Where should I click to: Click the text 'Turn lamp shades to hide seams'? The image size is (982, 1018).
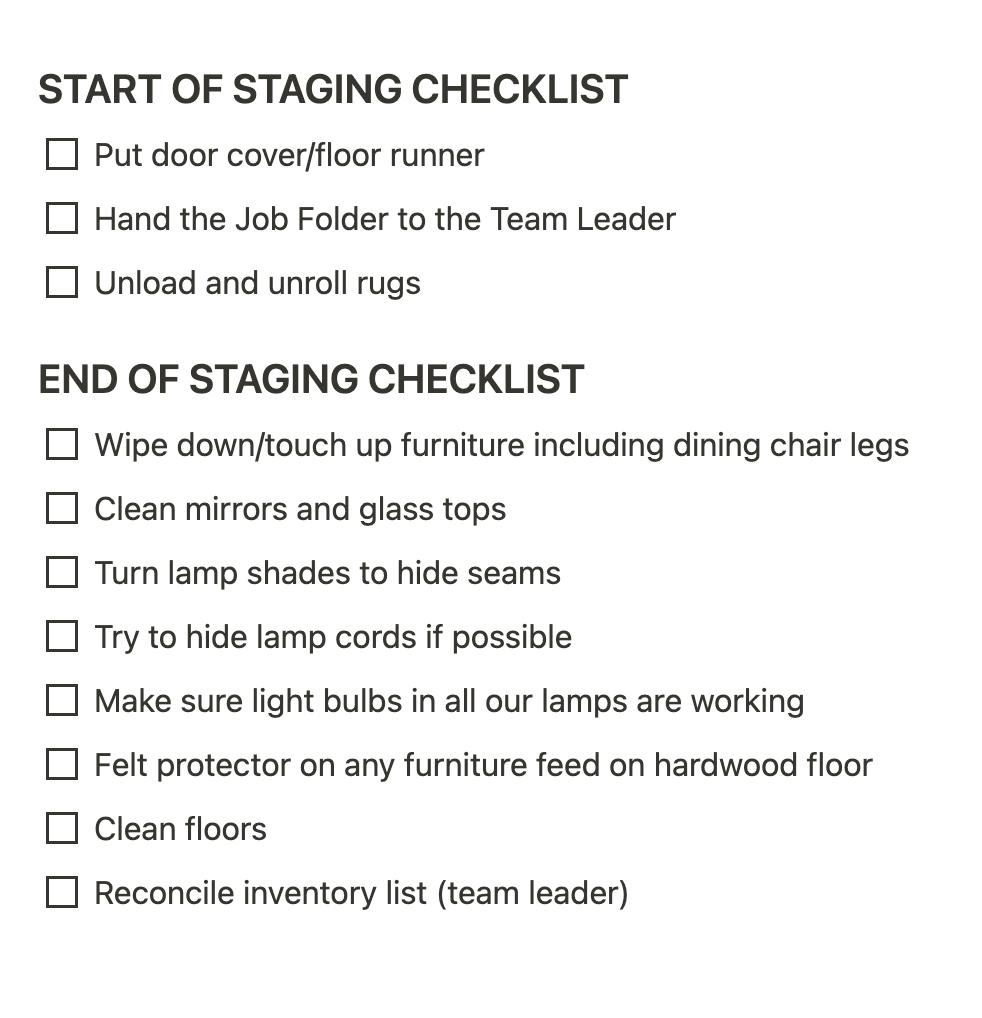click(x=327, y=573)
